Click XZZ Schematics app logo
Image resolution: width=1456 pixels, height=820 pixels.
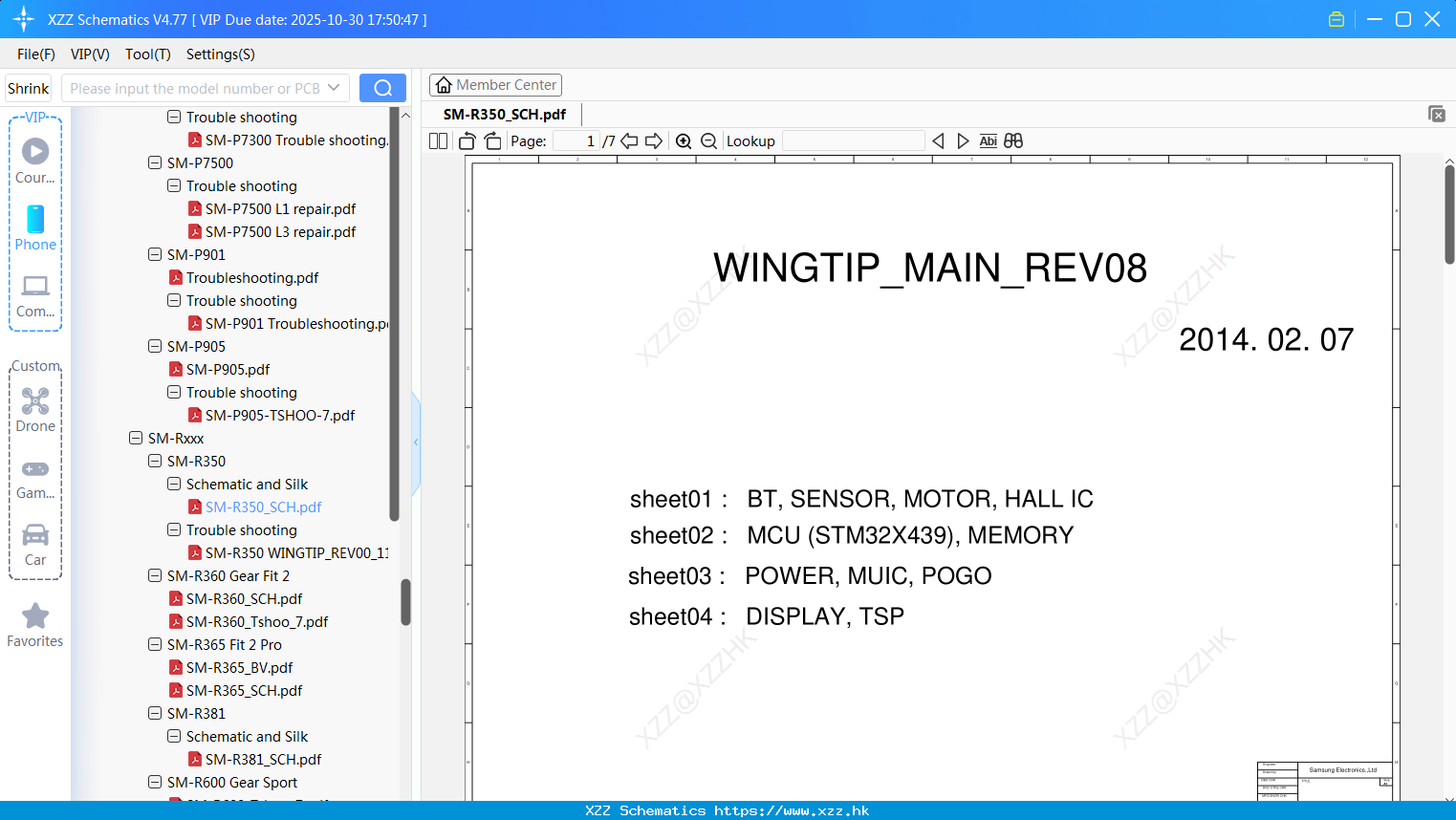[x=24, y=19]
